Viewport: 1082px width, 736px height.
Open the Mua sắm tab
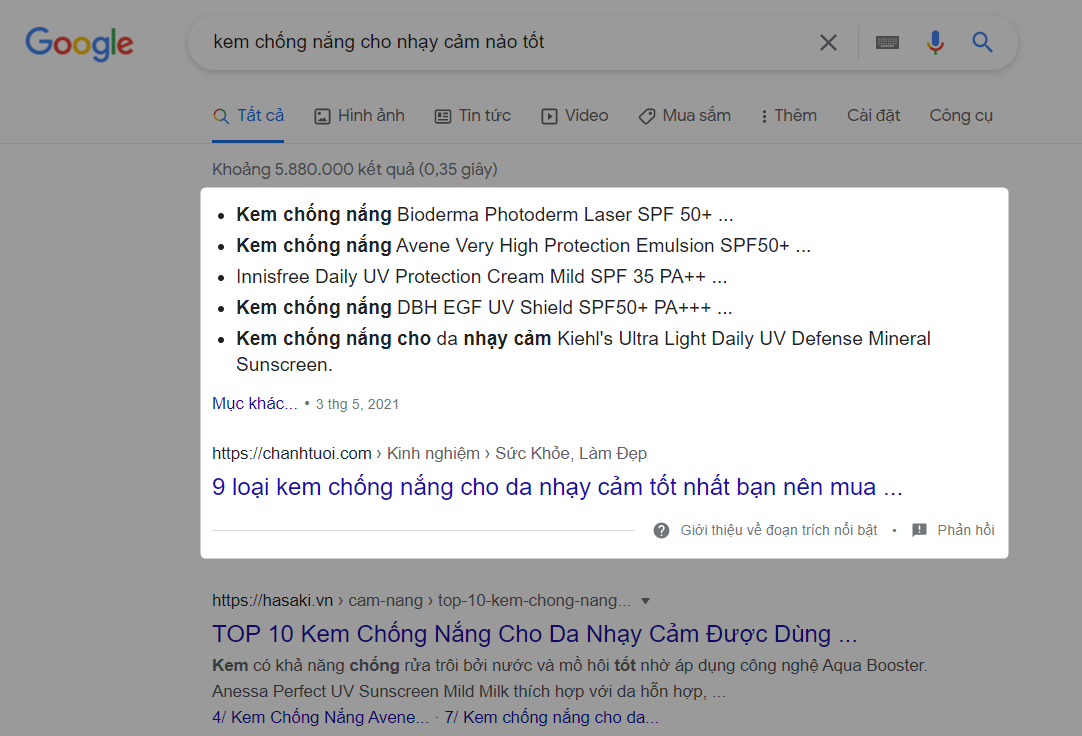[x=685, y=116]
